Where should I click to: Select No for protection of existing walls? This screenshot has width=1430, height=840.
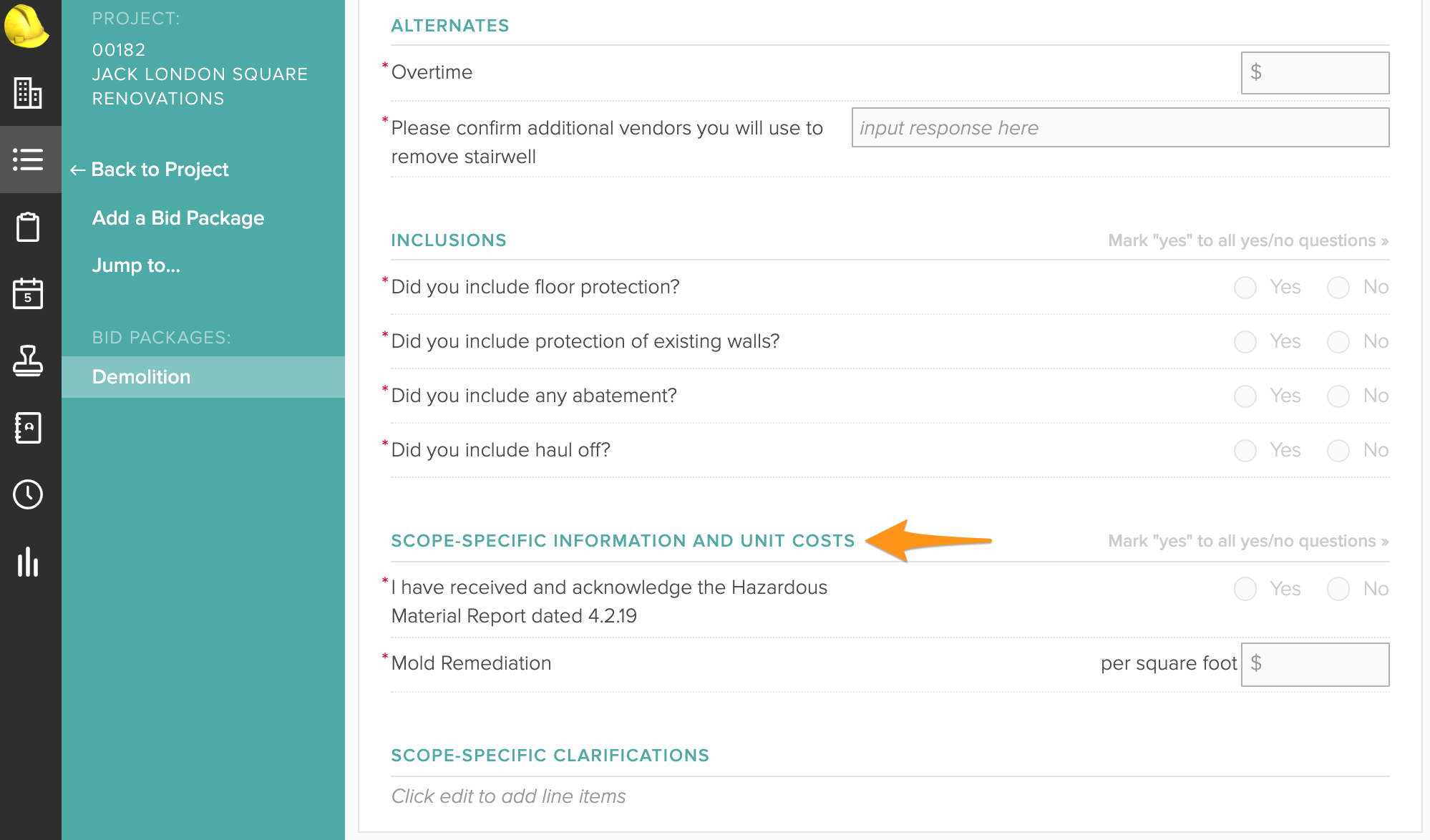(x=1338, y=342)
